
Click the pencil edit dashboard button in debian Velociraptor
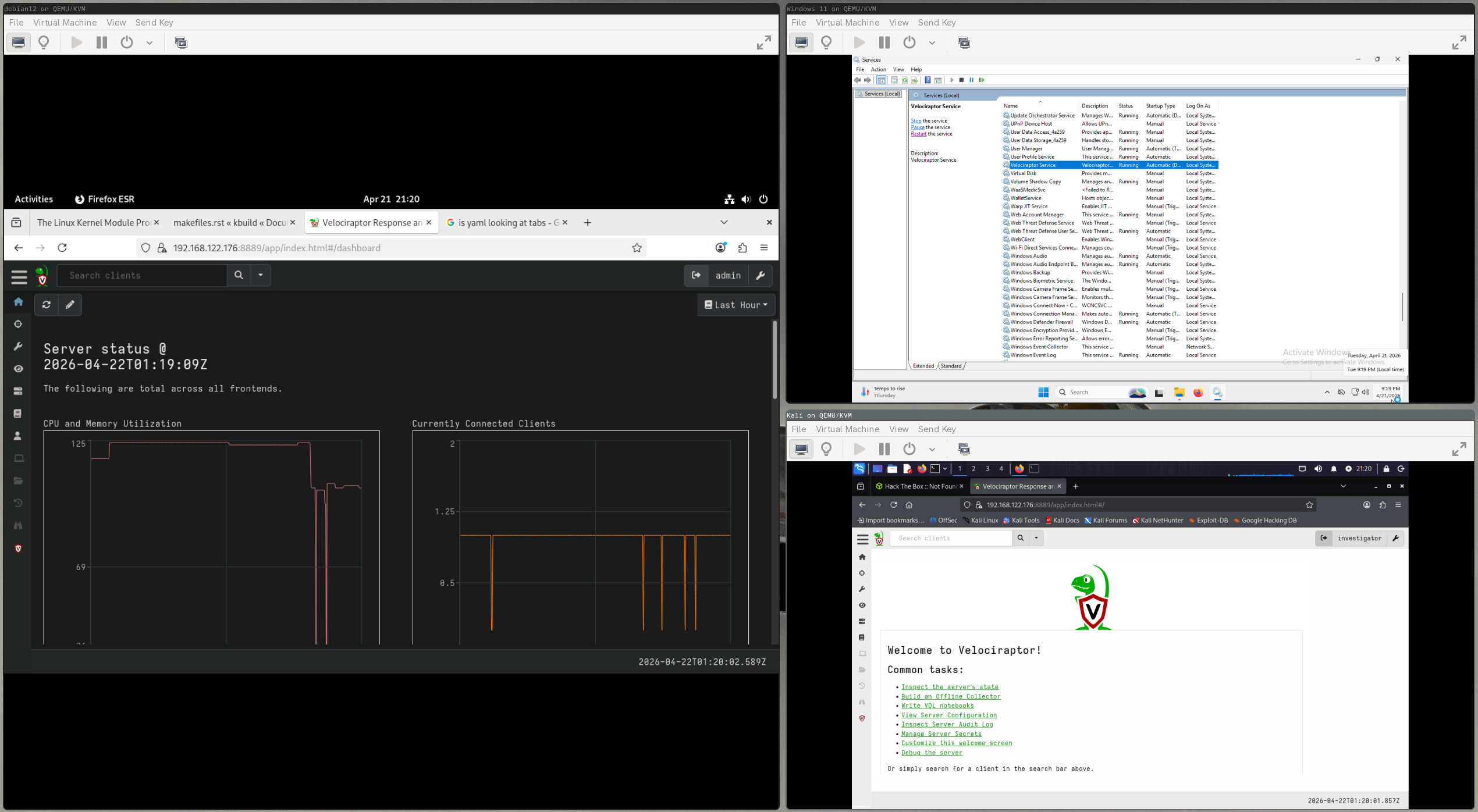(x=70, y=305)
